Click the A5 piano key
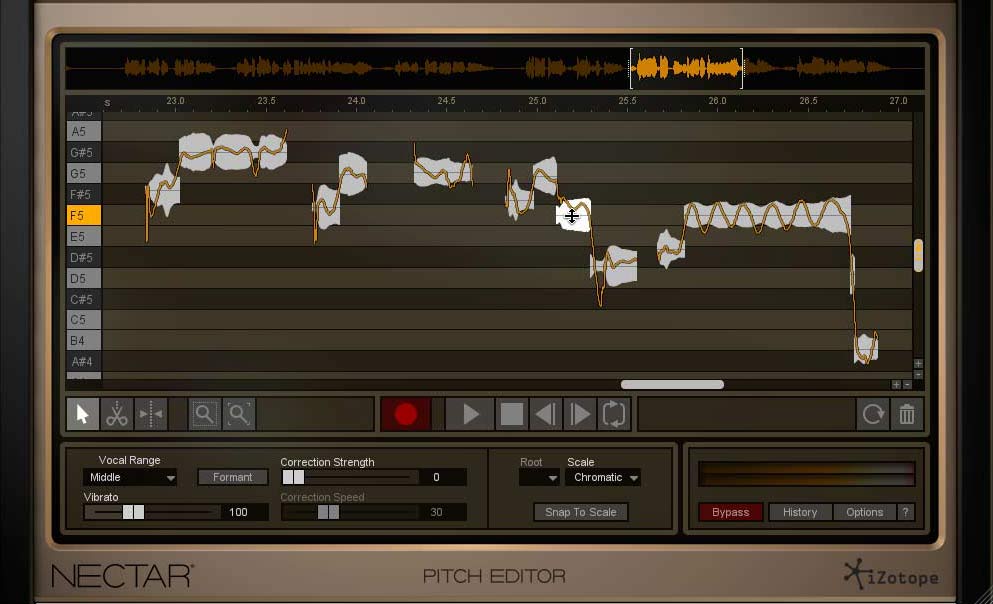 [x=84, y=132]
